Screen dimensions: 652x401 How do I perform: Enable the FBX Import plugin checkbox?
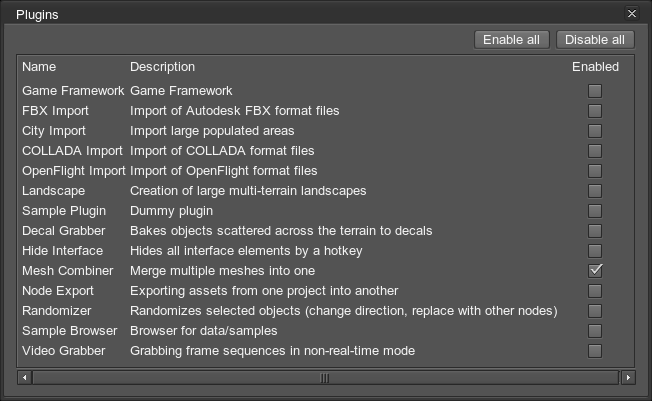tap(595, 111)
